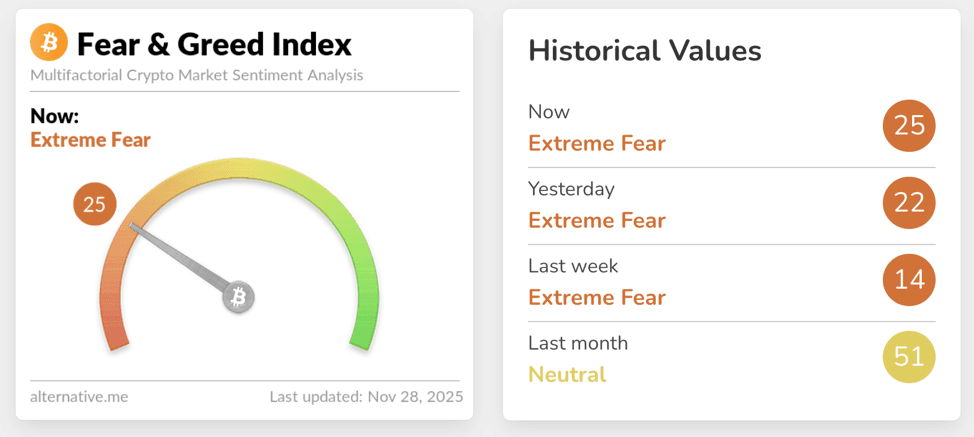Select the Neutral label under Last month
The height and width of the screenshot is (437, 974).
click(x=567, y=375)
